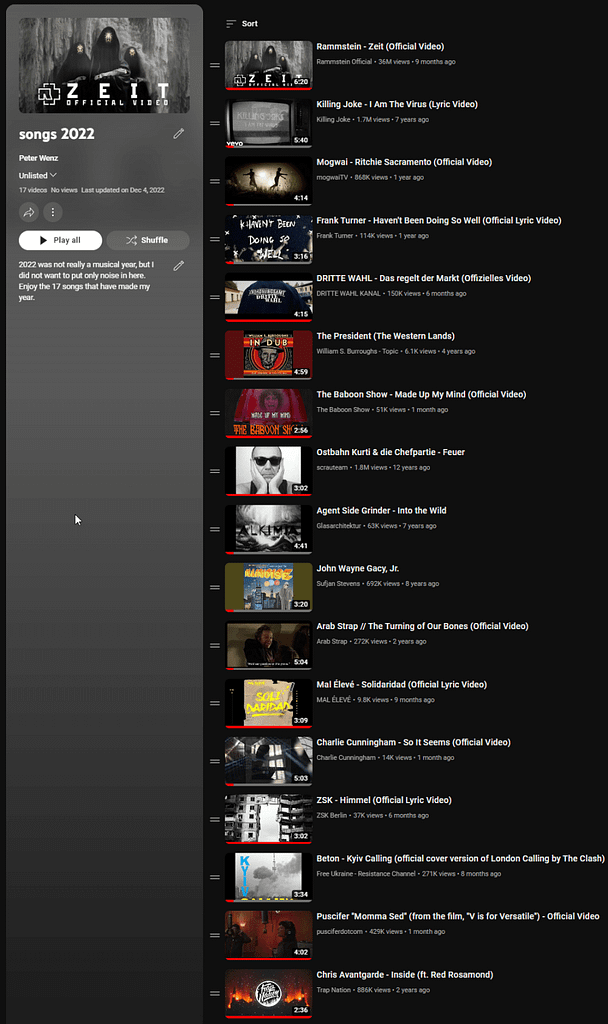This screenshot has height=1024, width=608.
Task: Open Ostbahn Kurti & die Chefpartie - Feuer title
Action: click(x=391, y=452)
